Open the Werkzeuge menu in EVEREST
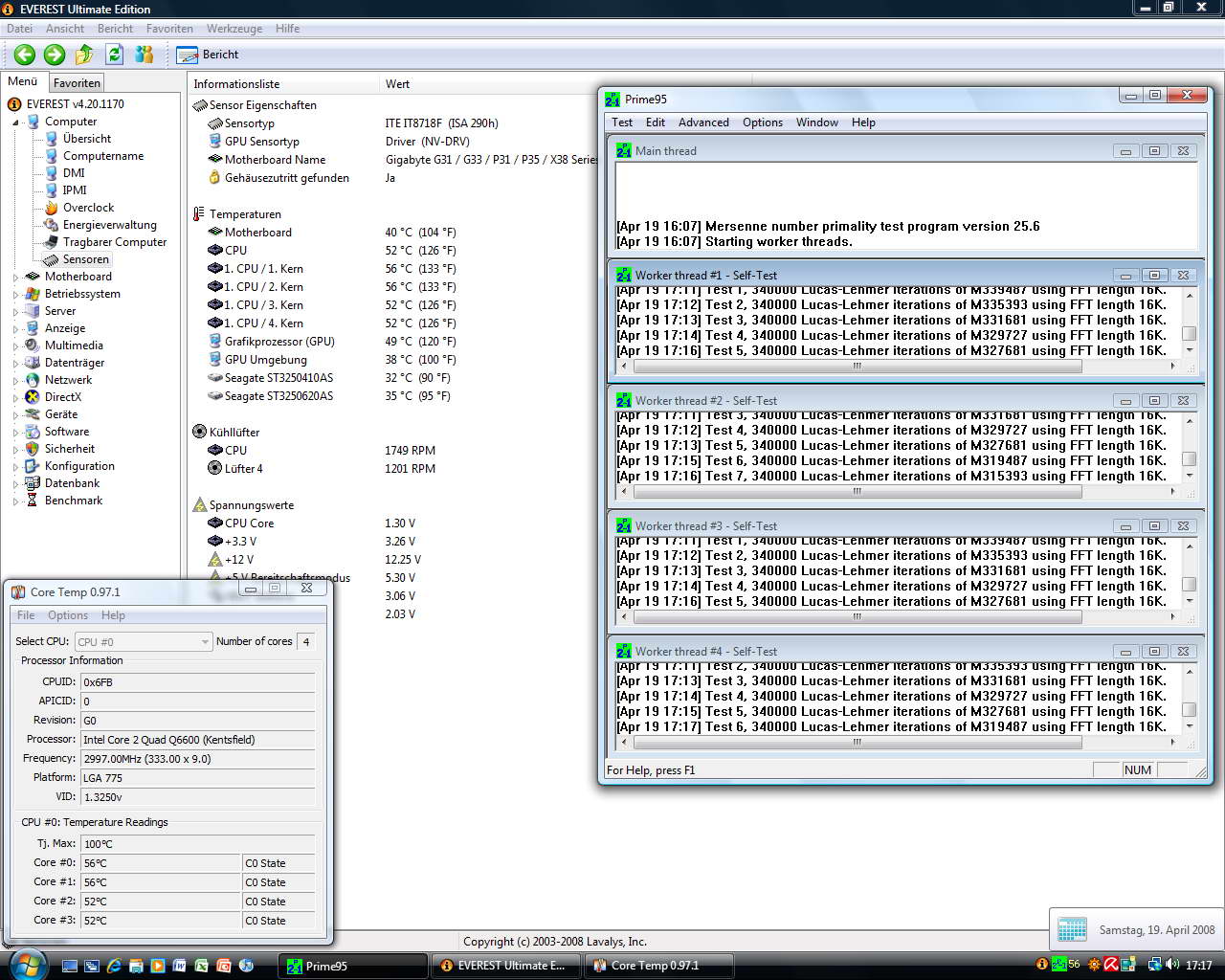The width and height of the screenshot is (1225, 980). click(x=234, y=29)
